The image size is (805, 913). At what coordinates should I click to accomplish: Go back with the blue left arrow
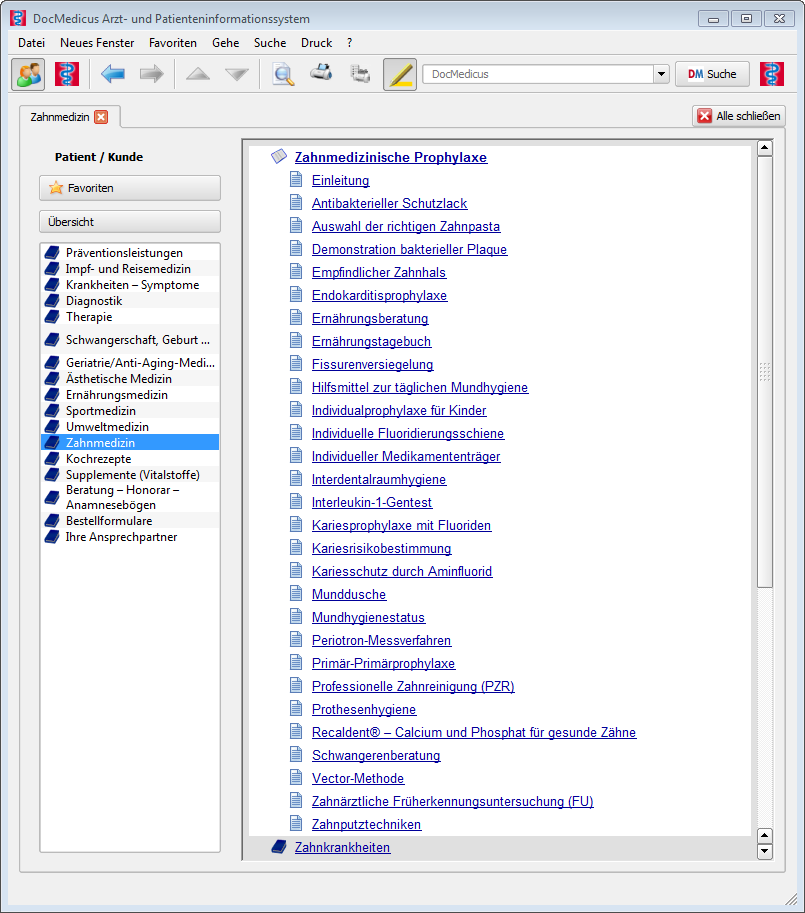click(112, 74)
